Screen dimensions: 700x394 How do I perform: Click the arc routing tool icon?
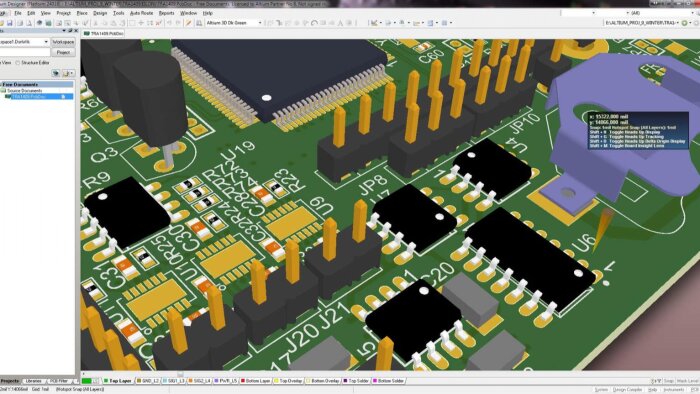pyautogui.click(x=314, y=23)
